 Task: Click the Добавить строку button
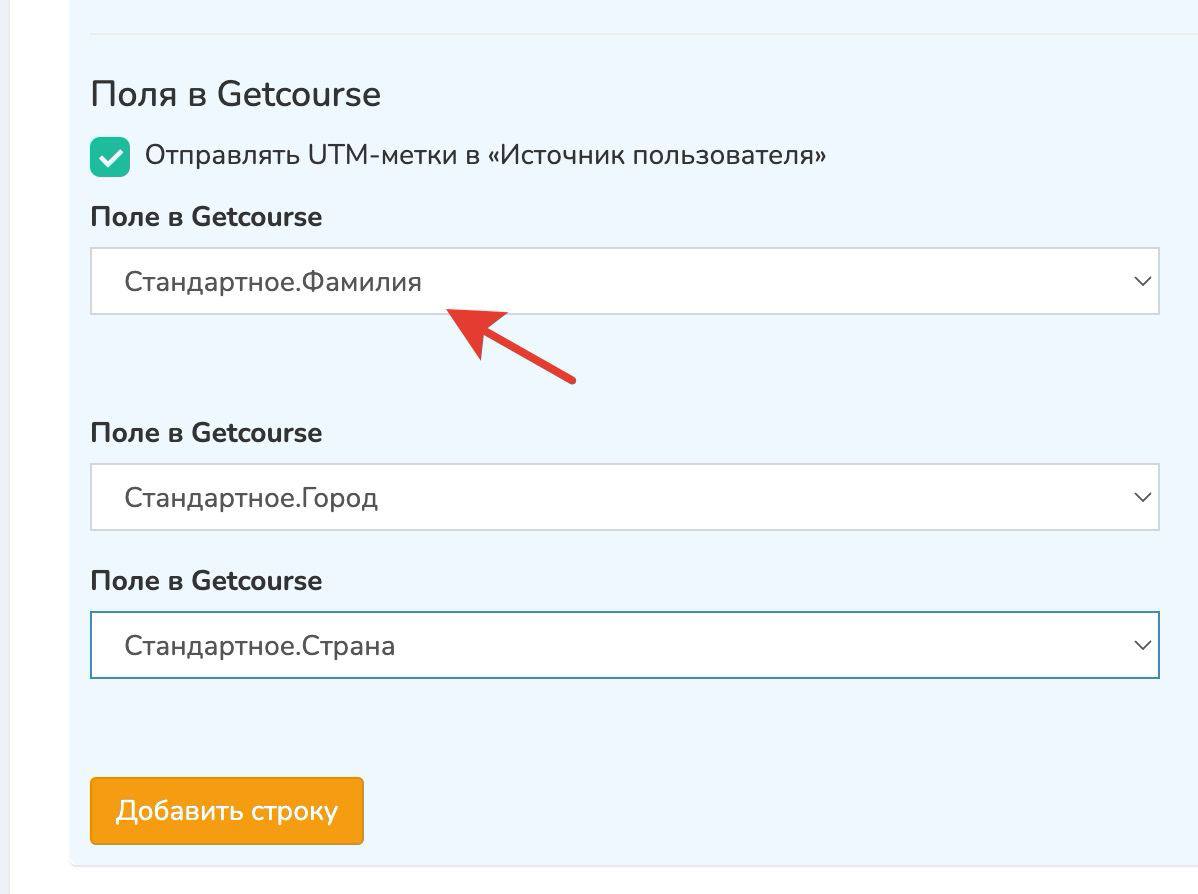pyautogui.click(x=227, y=811)
